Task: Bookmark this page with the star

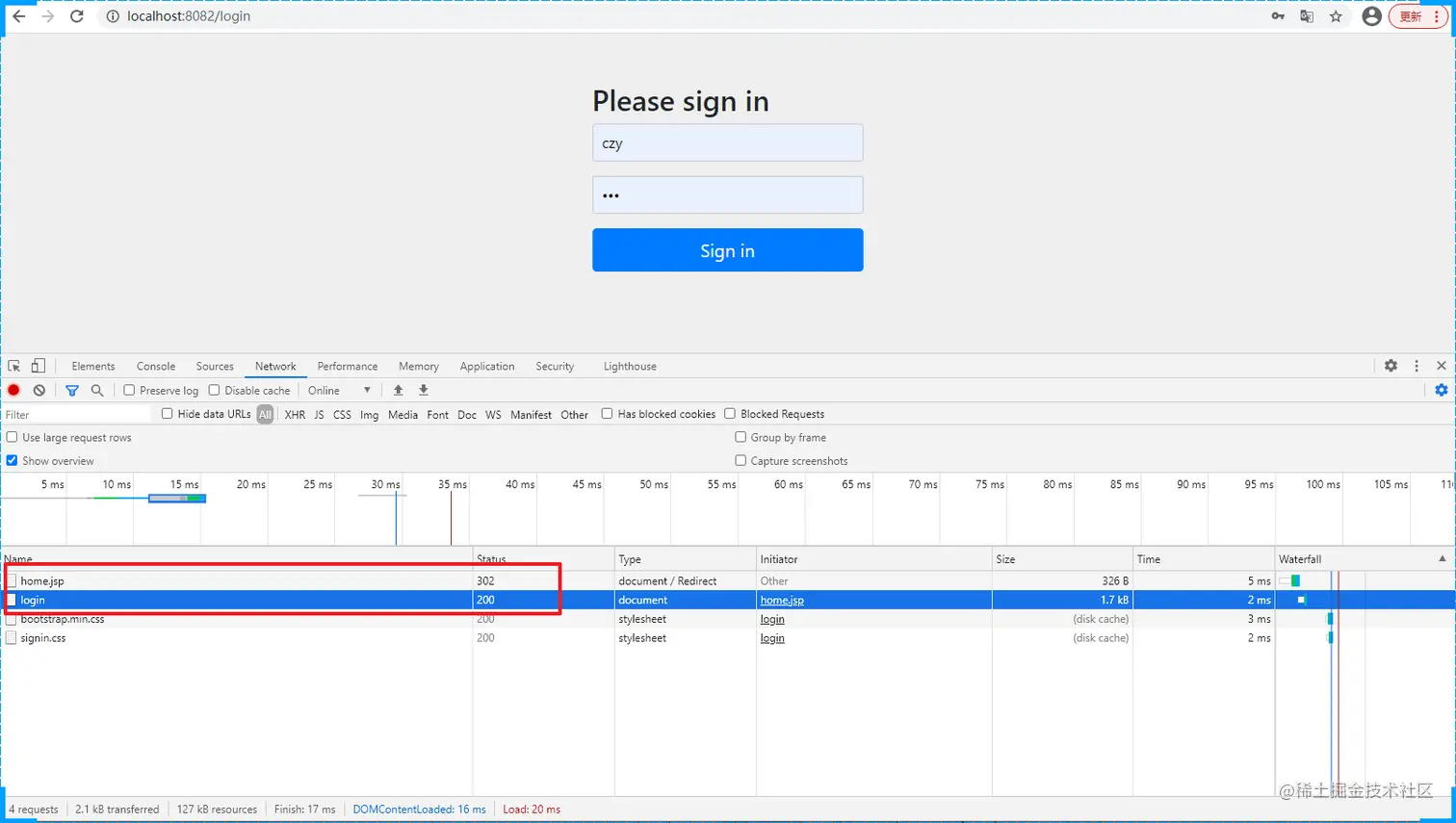Action: (x=1336, y=16)
